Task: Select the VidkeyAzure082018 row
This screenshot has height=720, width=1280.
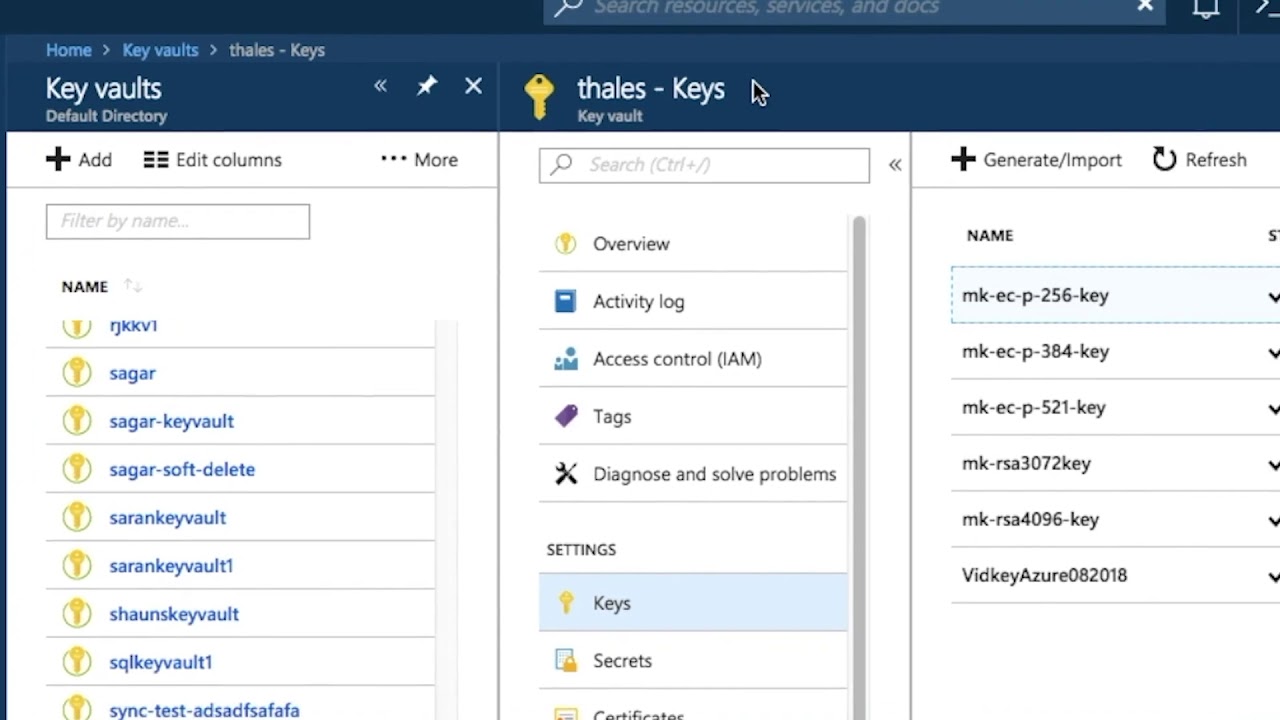Action: pyautogui.click(x=1116, y=575)
